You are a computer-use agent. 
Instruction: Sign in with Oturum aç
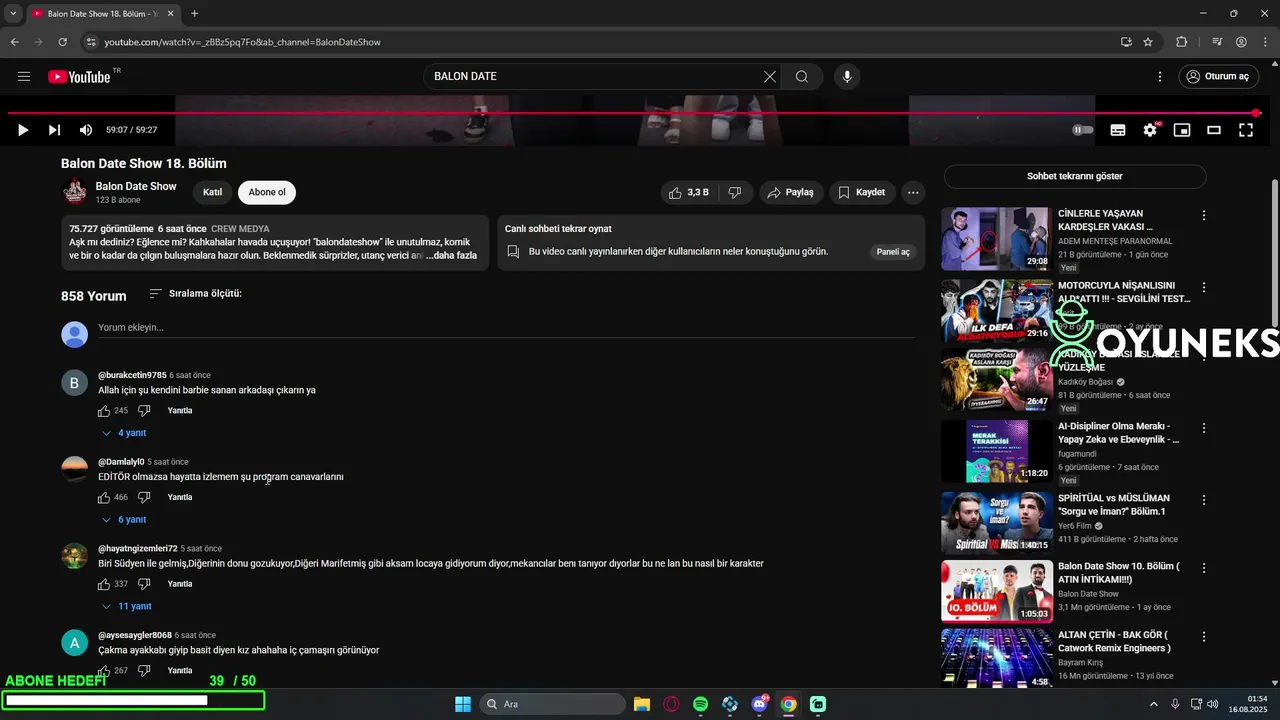coord(1217,77)
